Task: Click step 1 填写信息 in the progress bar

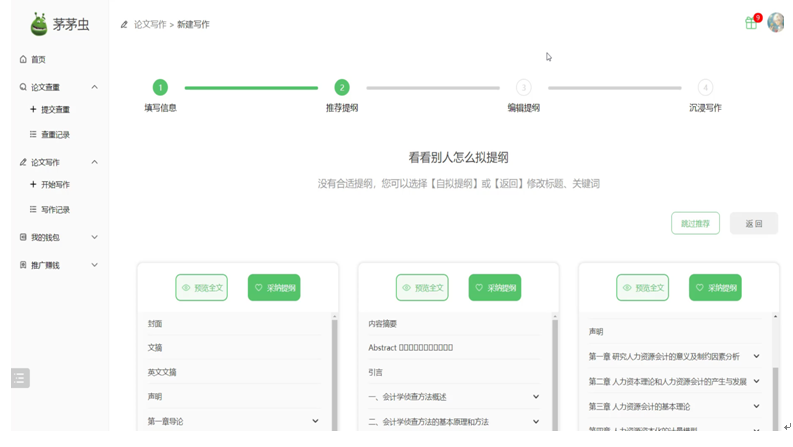Action: pyautogui.click(x=160, y=88)
